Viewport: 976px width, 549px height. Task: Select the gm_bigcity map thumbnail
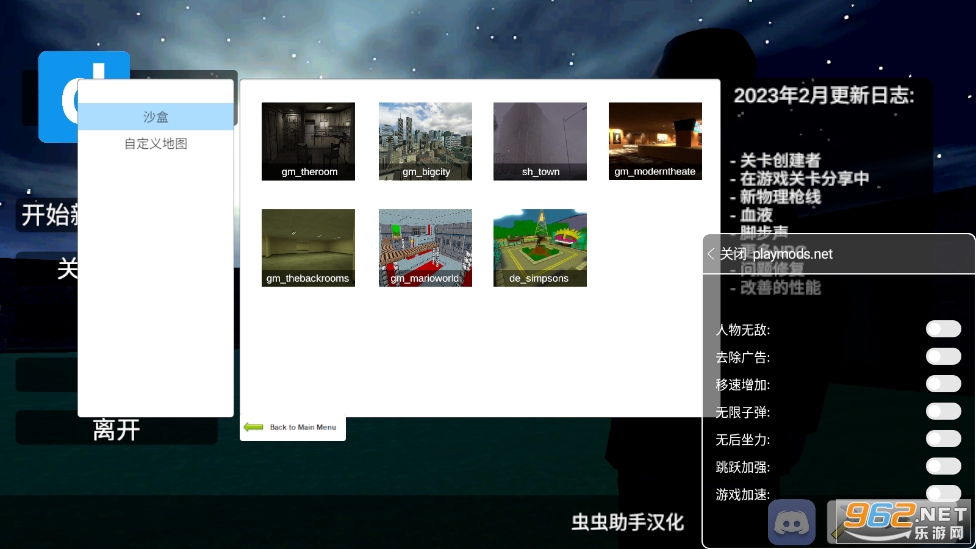tap(425, 141)
